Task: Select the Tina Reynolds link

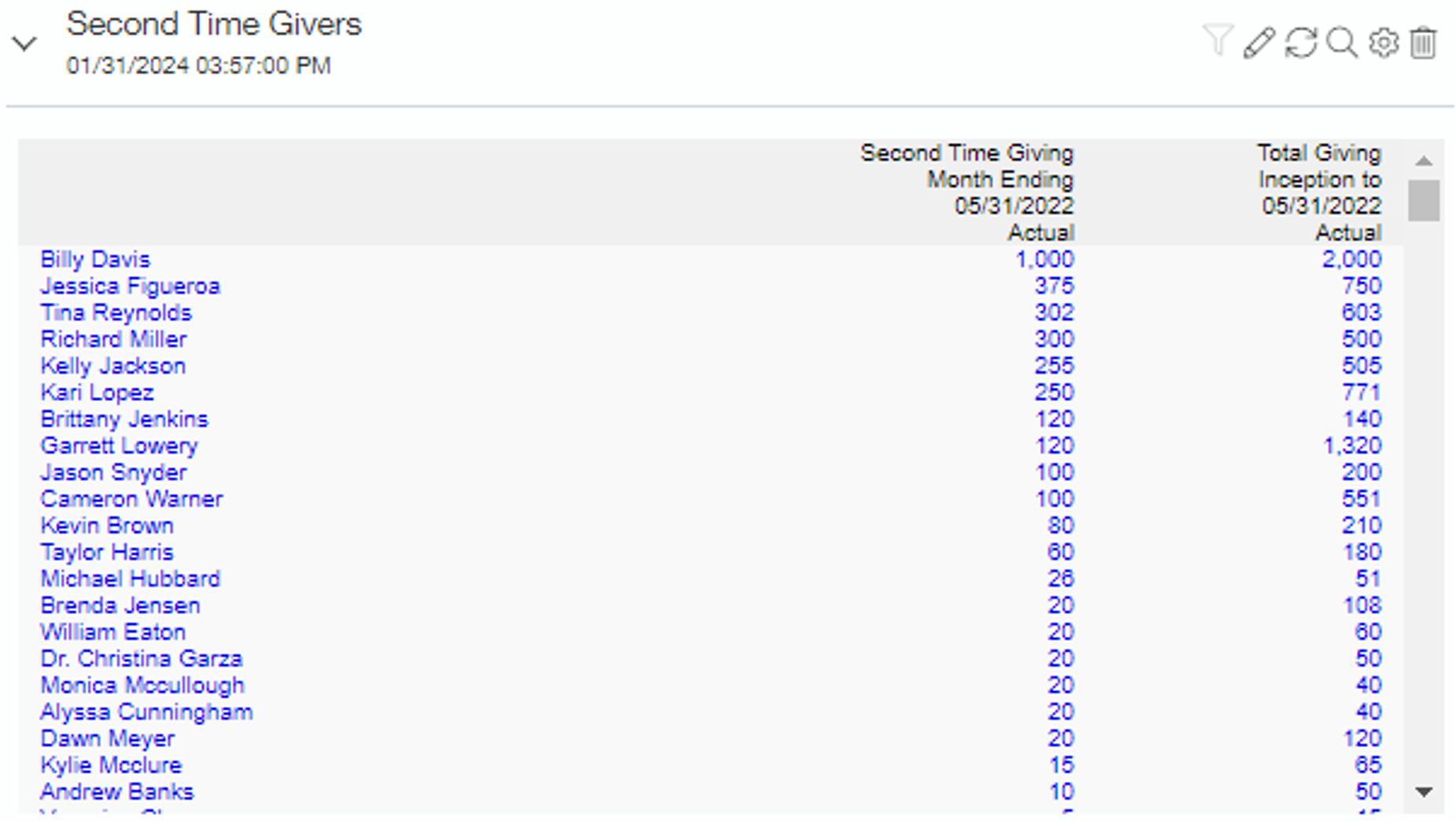Action: tap(116, 313)
